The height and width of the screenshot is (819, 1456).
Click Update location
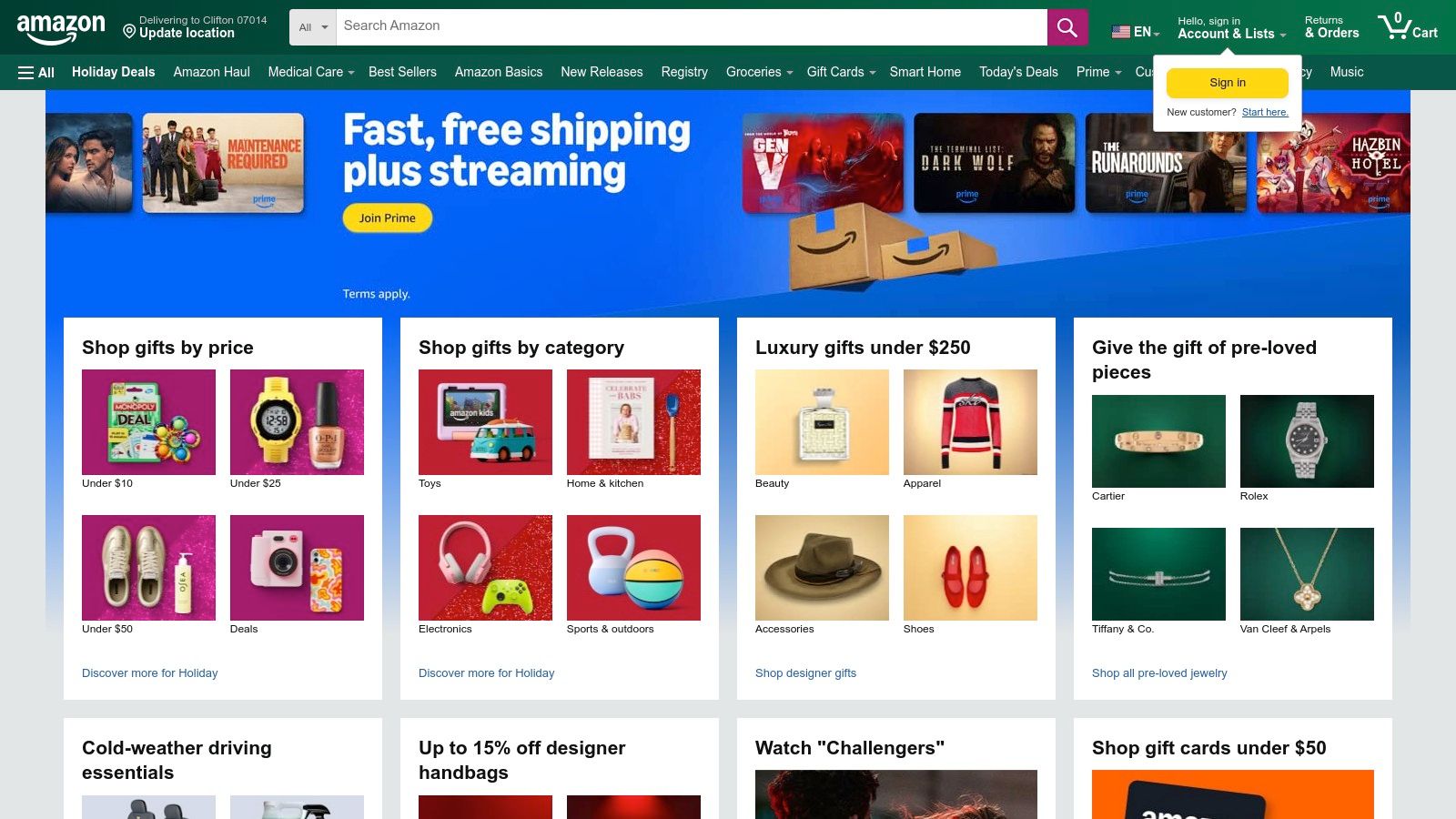(x=187, y=34)
